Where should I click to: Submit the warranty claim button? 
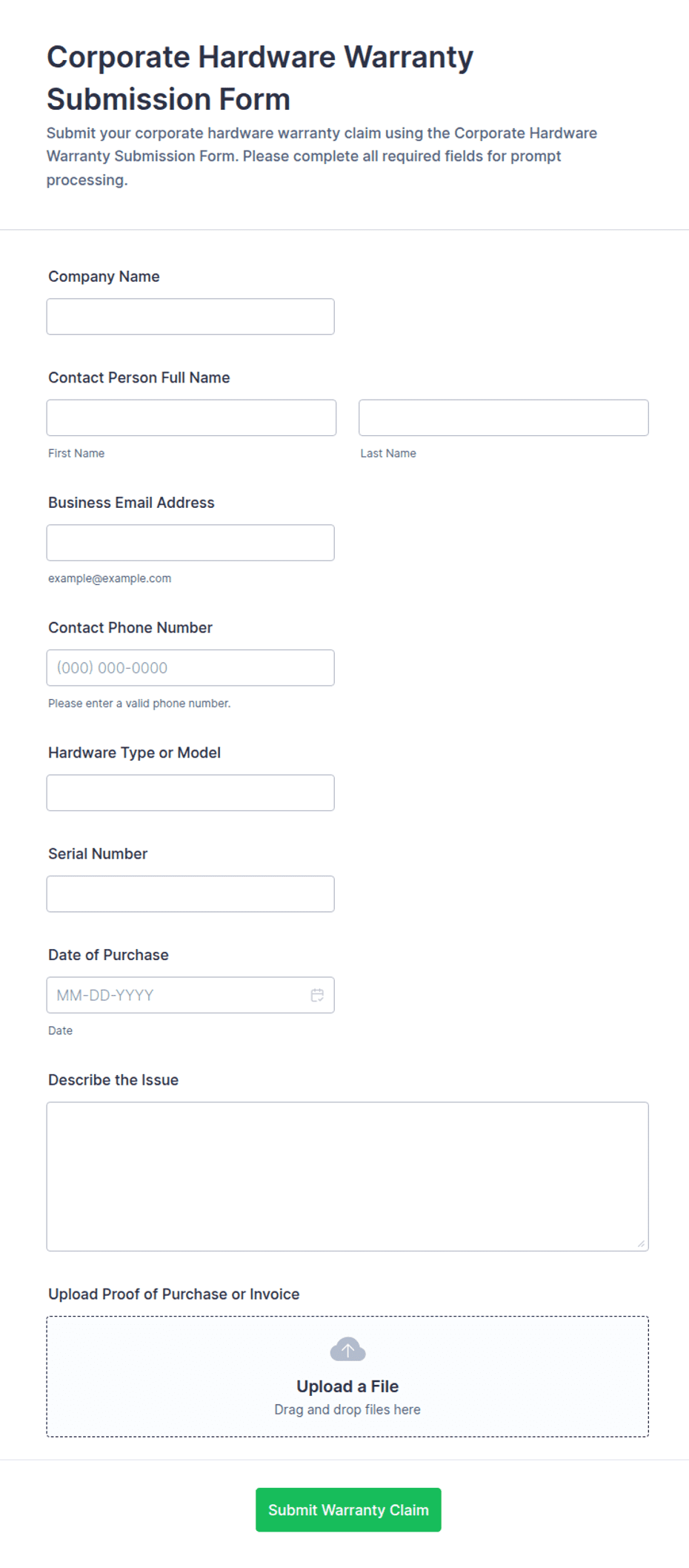tap(348, 1509)
